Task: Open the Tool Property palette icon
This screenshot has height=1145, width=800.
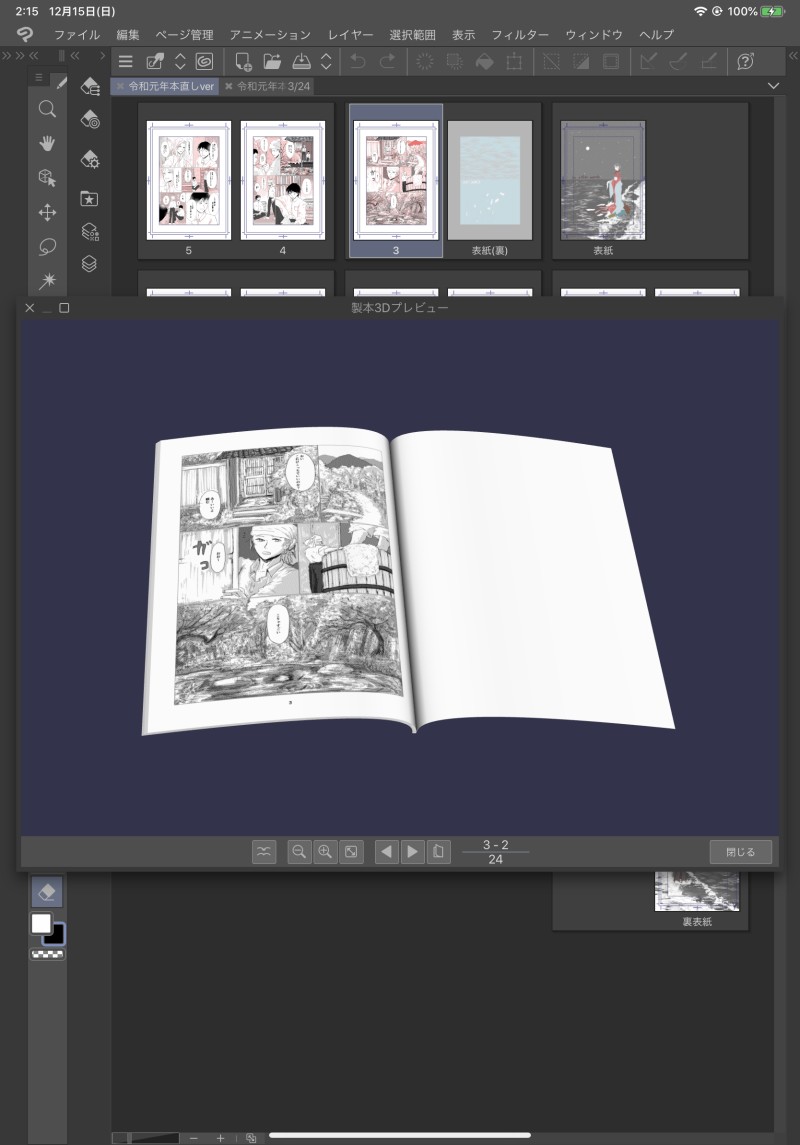Action: [90, 120]
